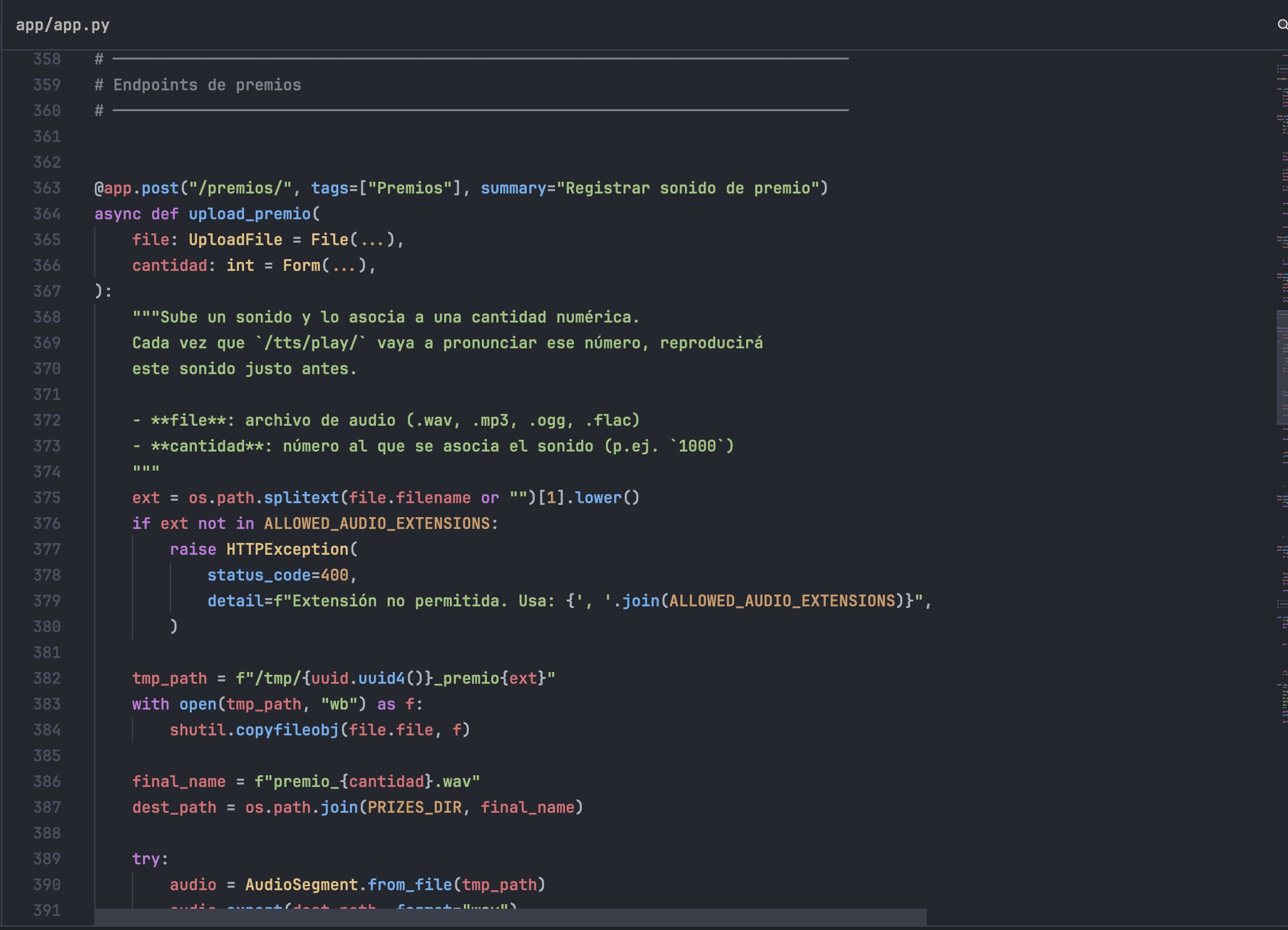The image size is (1288, 930).
Task: Click PRIZES_DIR on line 387
Action: pos(414,807)
